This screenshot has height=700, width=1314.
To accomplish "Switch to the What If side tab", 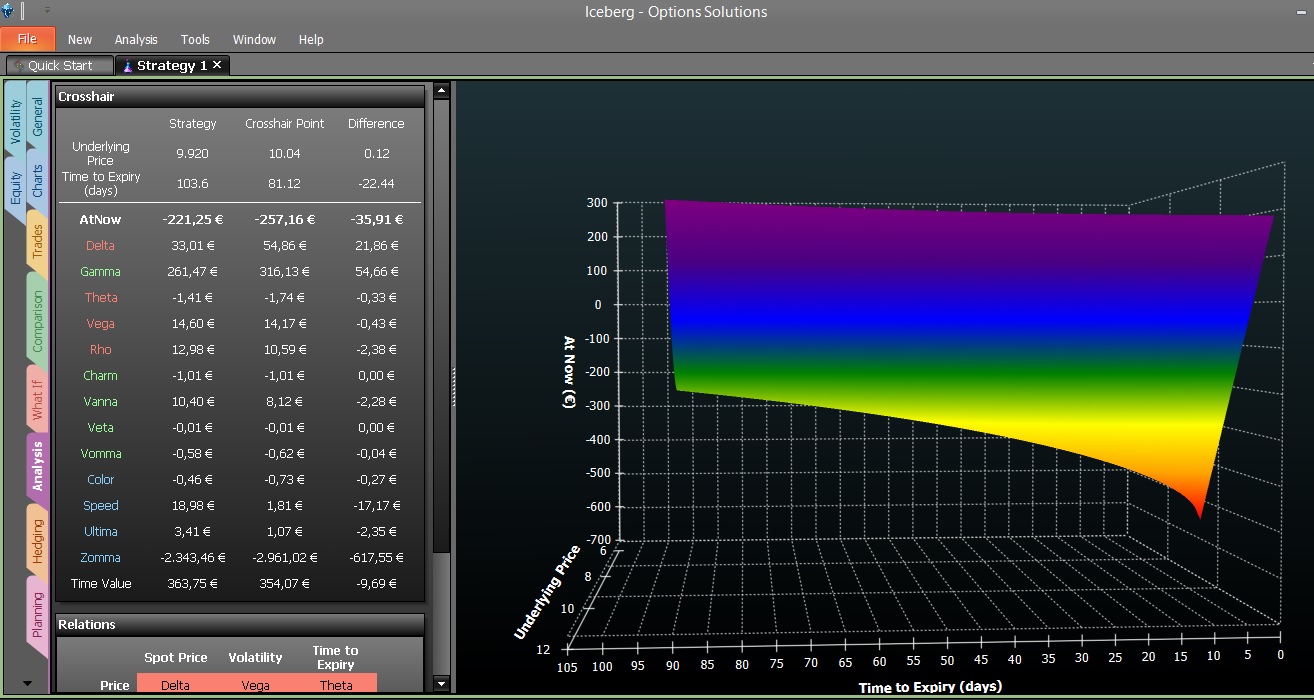I will [38, 397].
